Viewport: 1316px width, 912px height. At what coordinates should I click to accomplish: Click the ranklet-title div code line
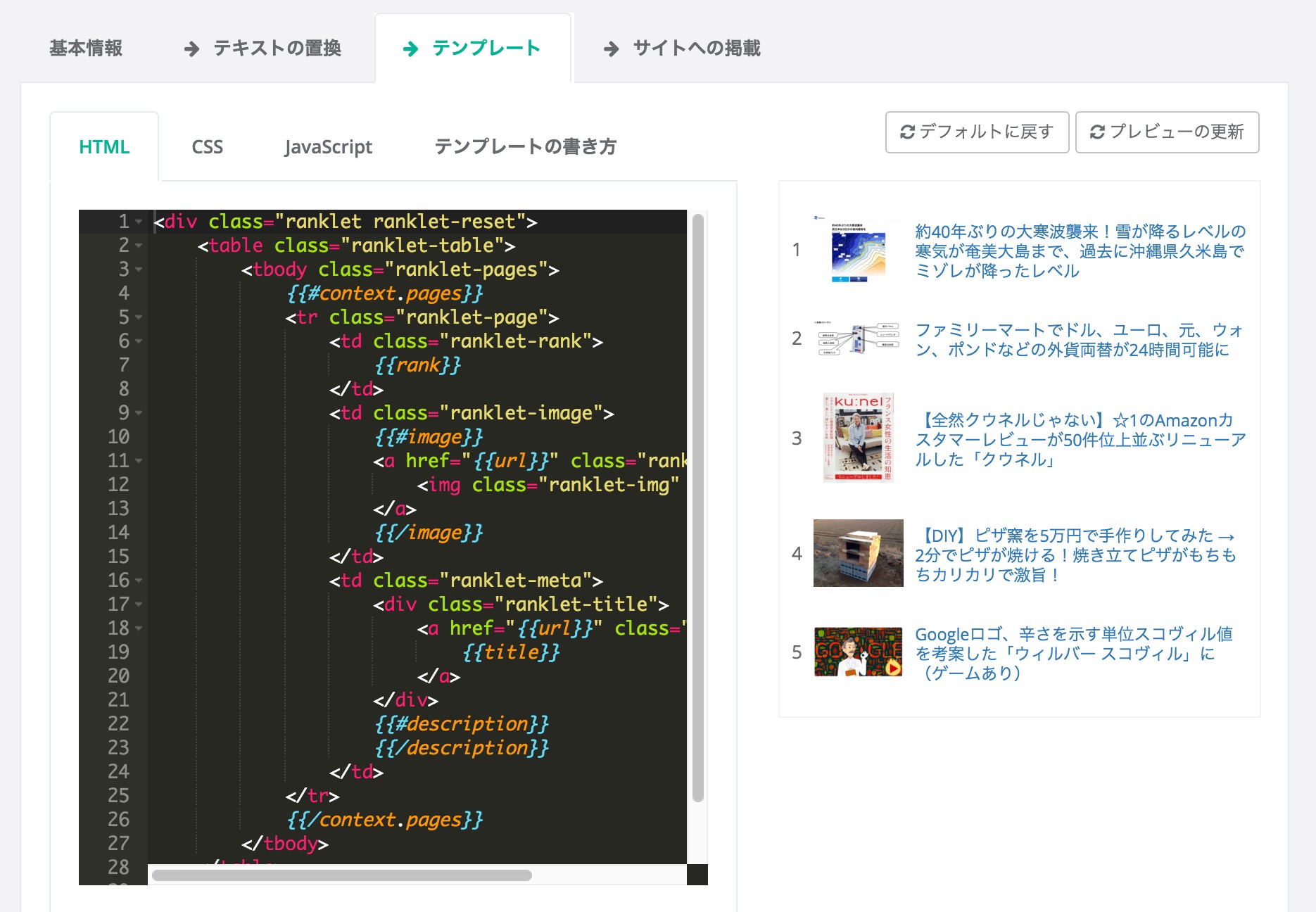coord(521,604)
